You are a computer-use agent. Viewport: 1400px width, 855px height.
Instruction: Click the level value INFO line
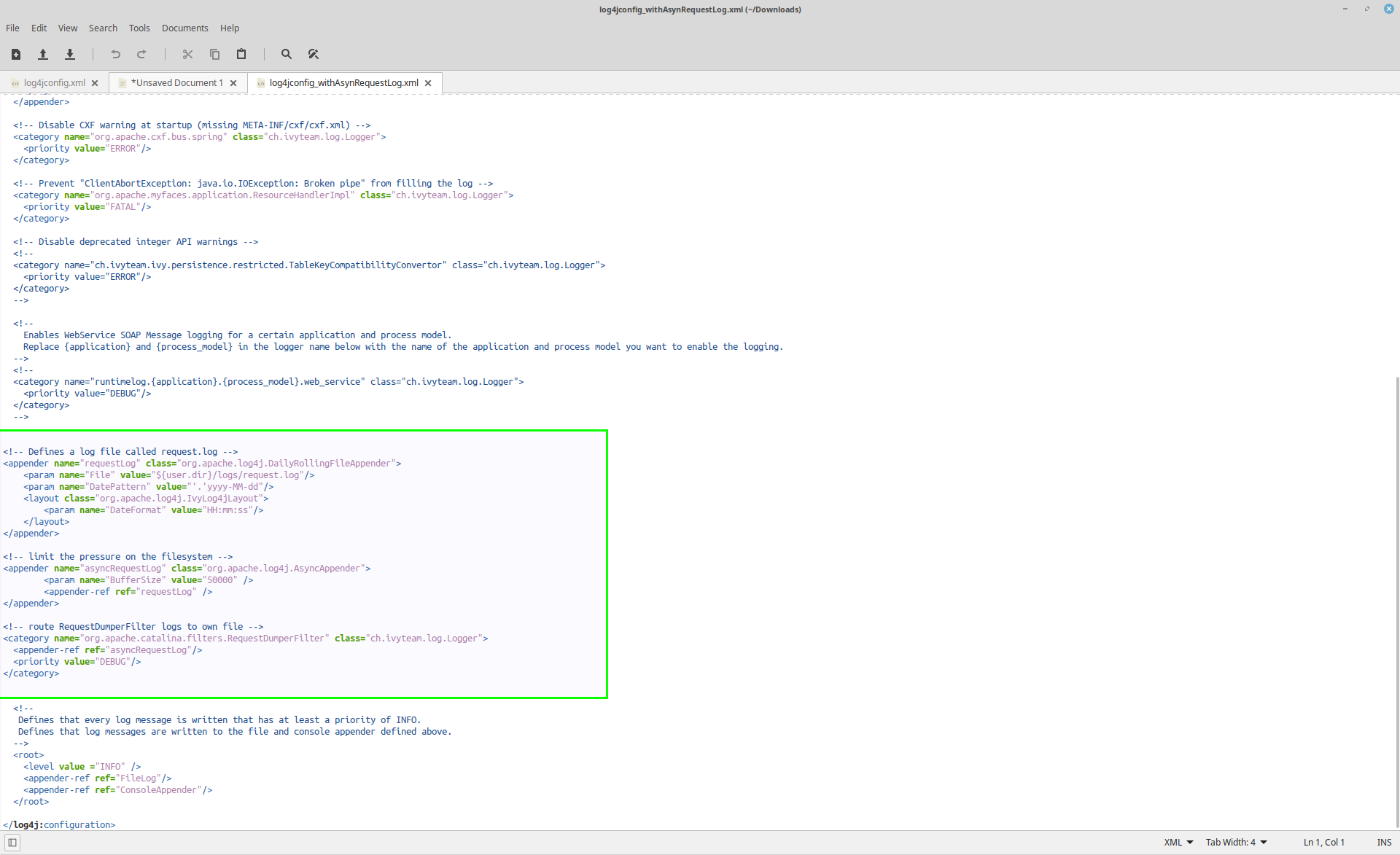point(82,767)
